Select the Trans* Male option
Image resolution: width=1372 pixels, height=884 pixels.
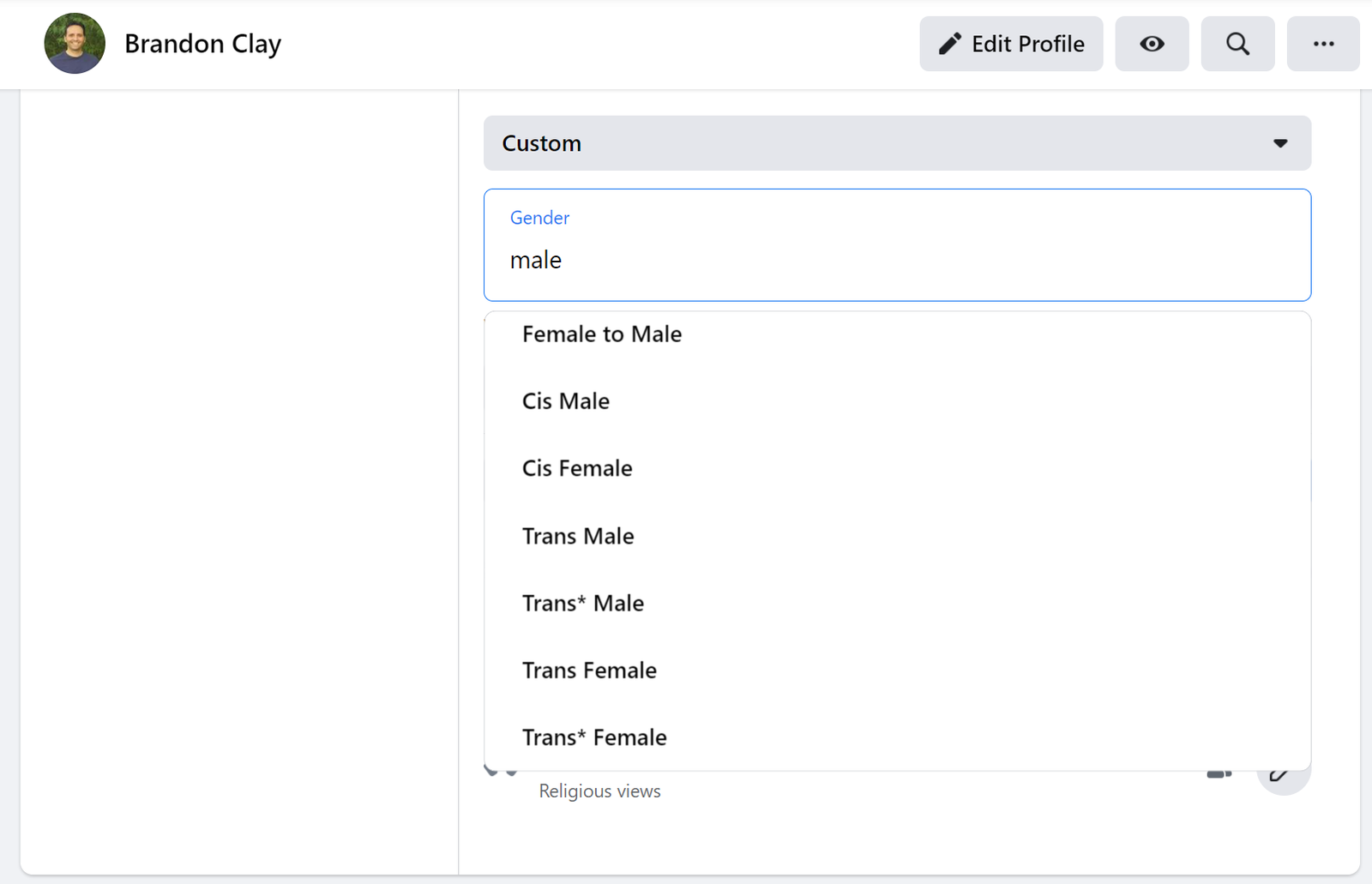coord(897,603)
